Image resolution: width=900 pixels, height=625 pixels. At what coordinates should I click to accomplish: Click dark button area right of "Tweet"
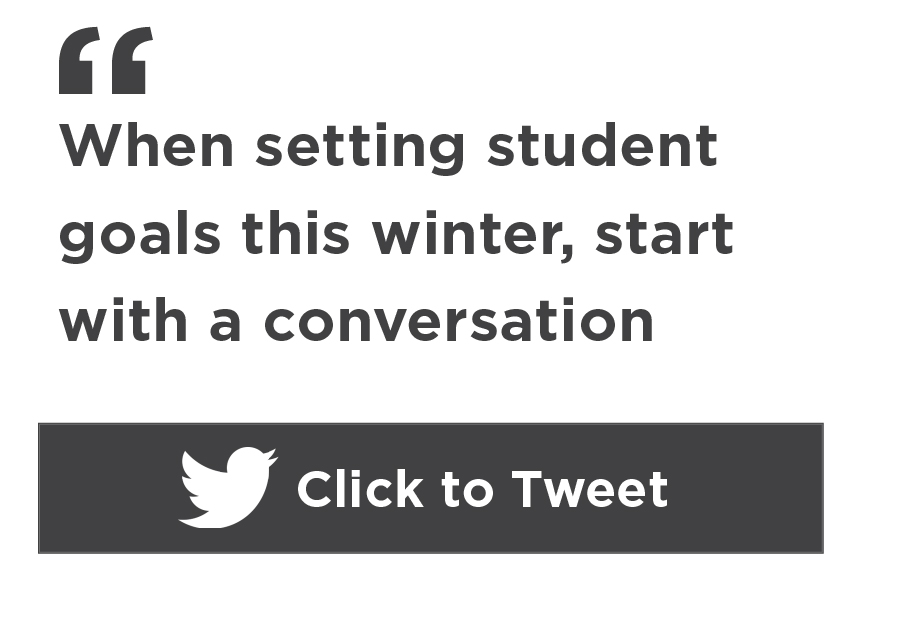pos(746,488)
